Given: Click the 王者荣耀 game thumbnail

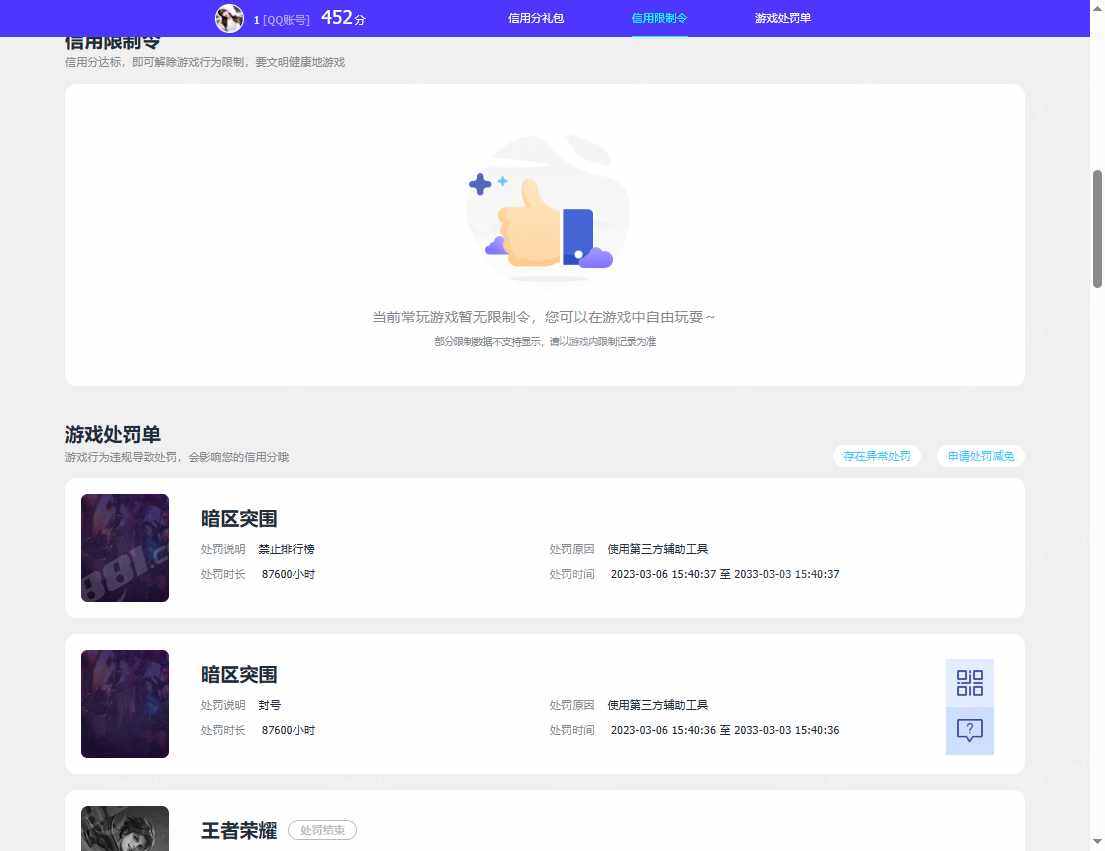Looking at the screenshot, I should click(x=125, y=828).
